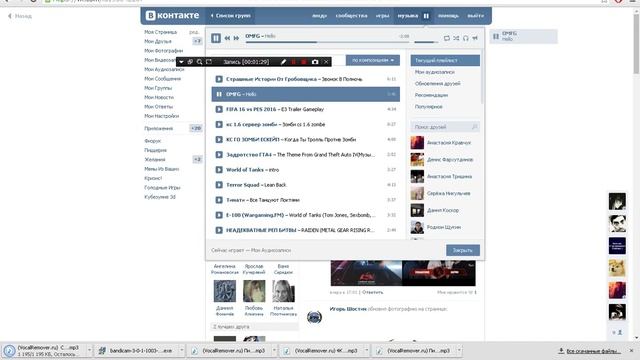Close the browser downloads bar
Viewport: 640px width, 360px height.
click(x=631, y=351)
